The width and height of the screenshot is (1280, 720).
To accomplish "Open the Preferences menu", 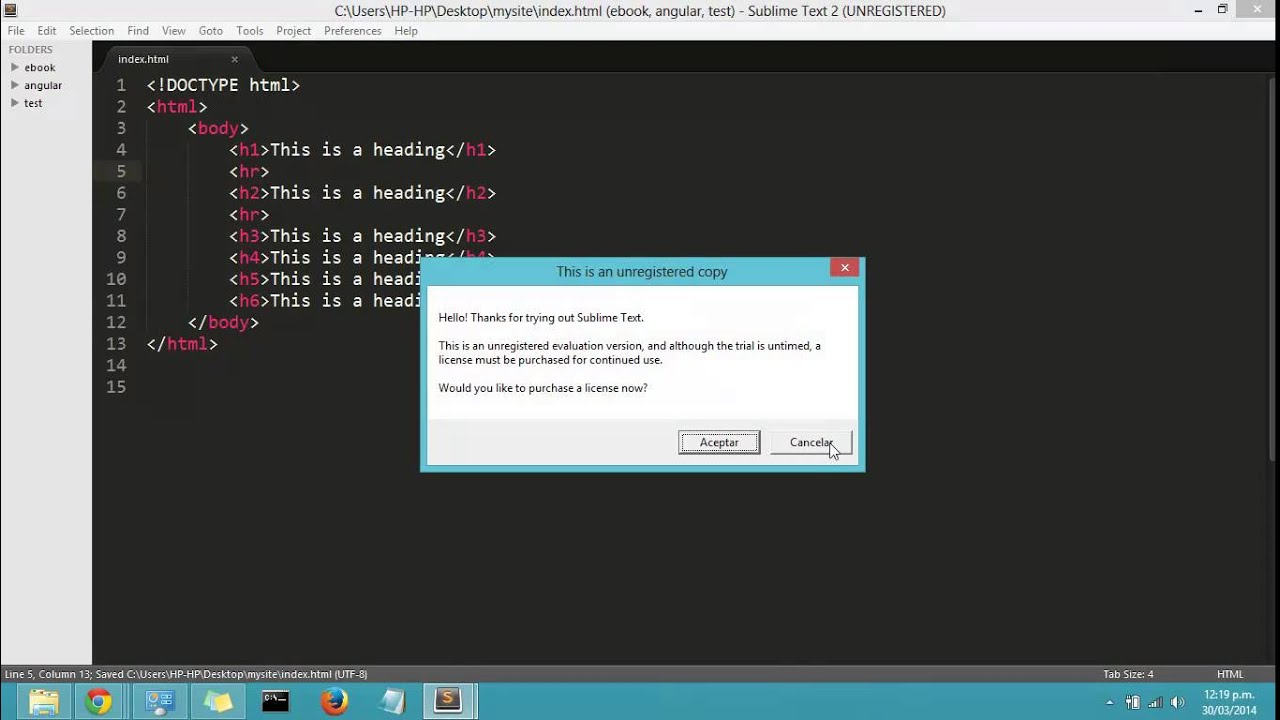I will click(x=352, y=31).
